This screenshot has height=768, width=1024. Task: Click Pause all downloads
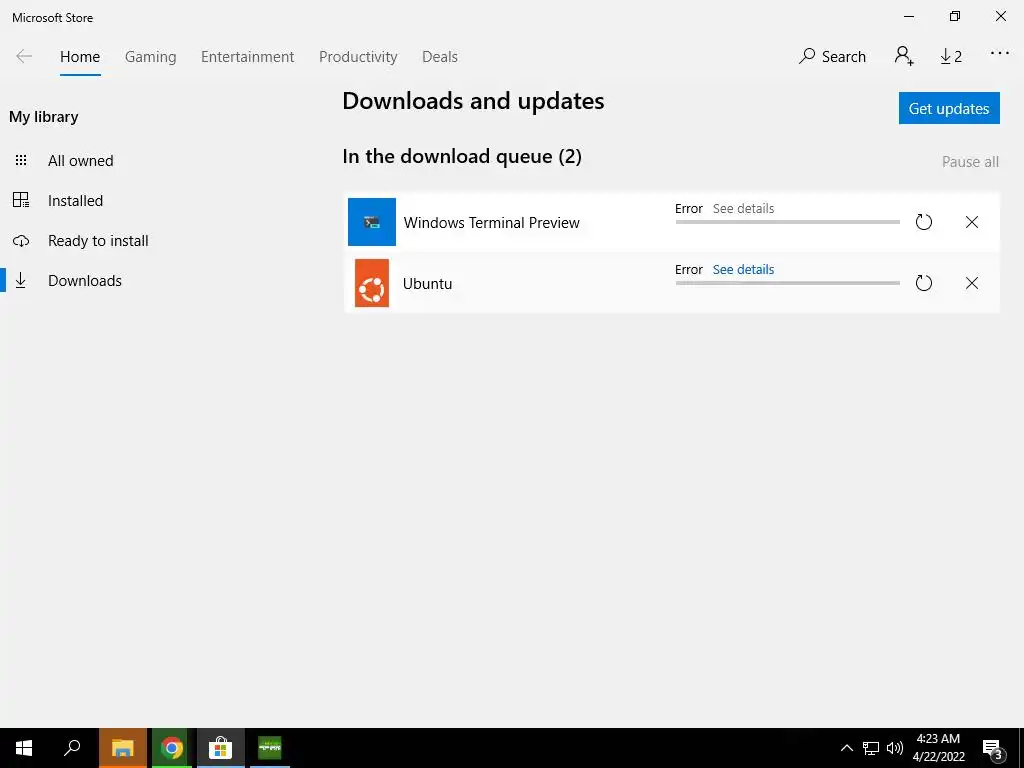coord(970,162)
